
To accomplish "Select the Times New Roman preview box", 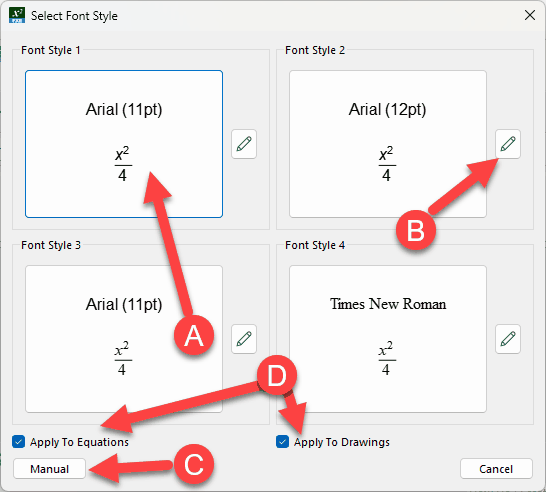I will [388, 339].
